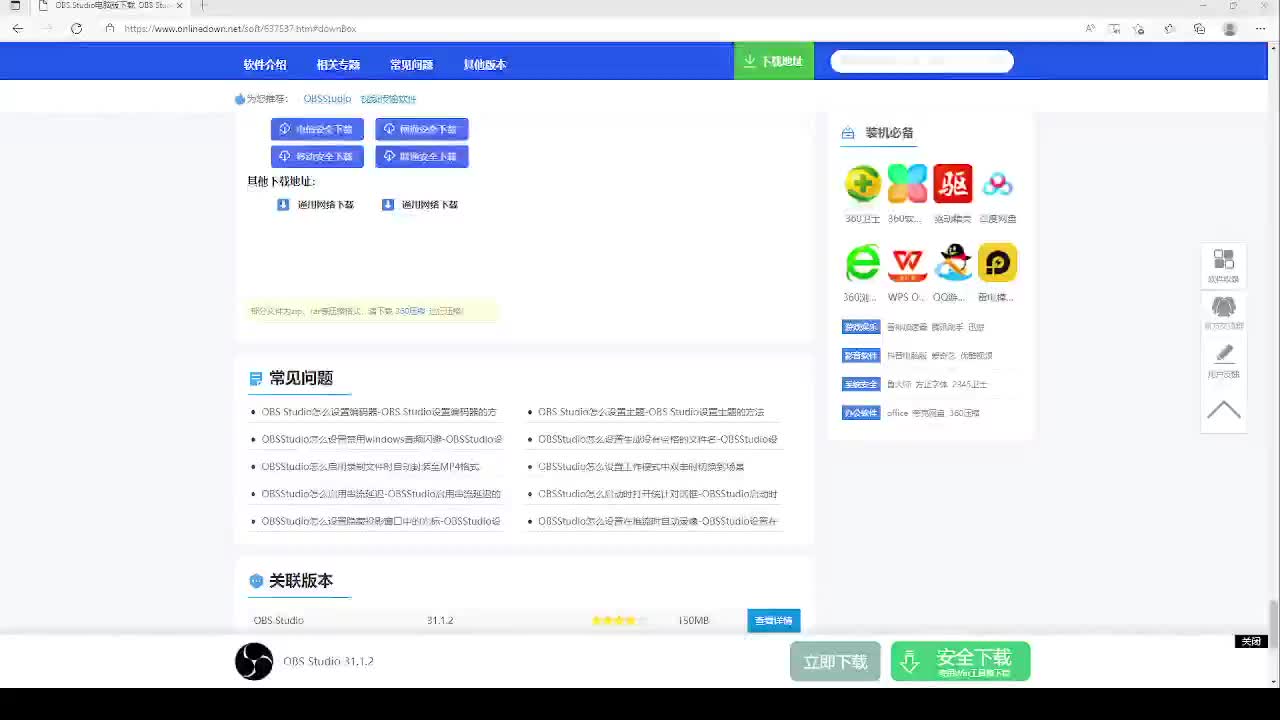The height and width of the screenshot is (720, 1280).
Task: Click the OBS Studio browser tab
Action: click(x=111, y=6)
